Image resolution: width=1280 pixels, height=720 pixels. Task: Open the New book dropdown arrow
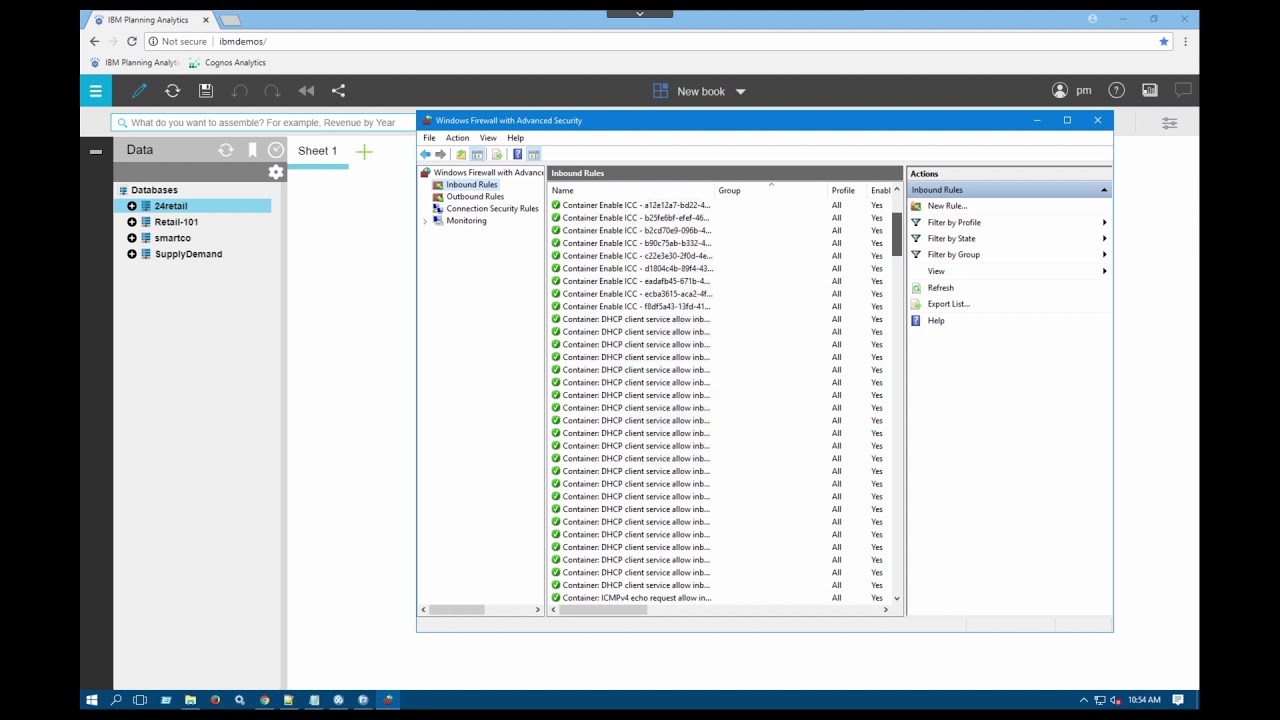click(x=741, y=91)
